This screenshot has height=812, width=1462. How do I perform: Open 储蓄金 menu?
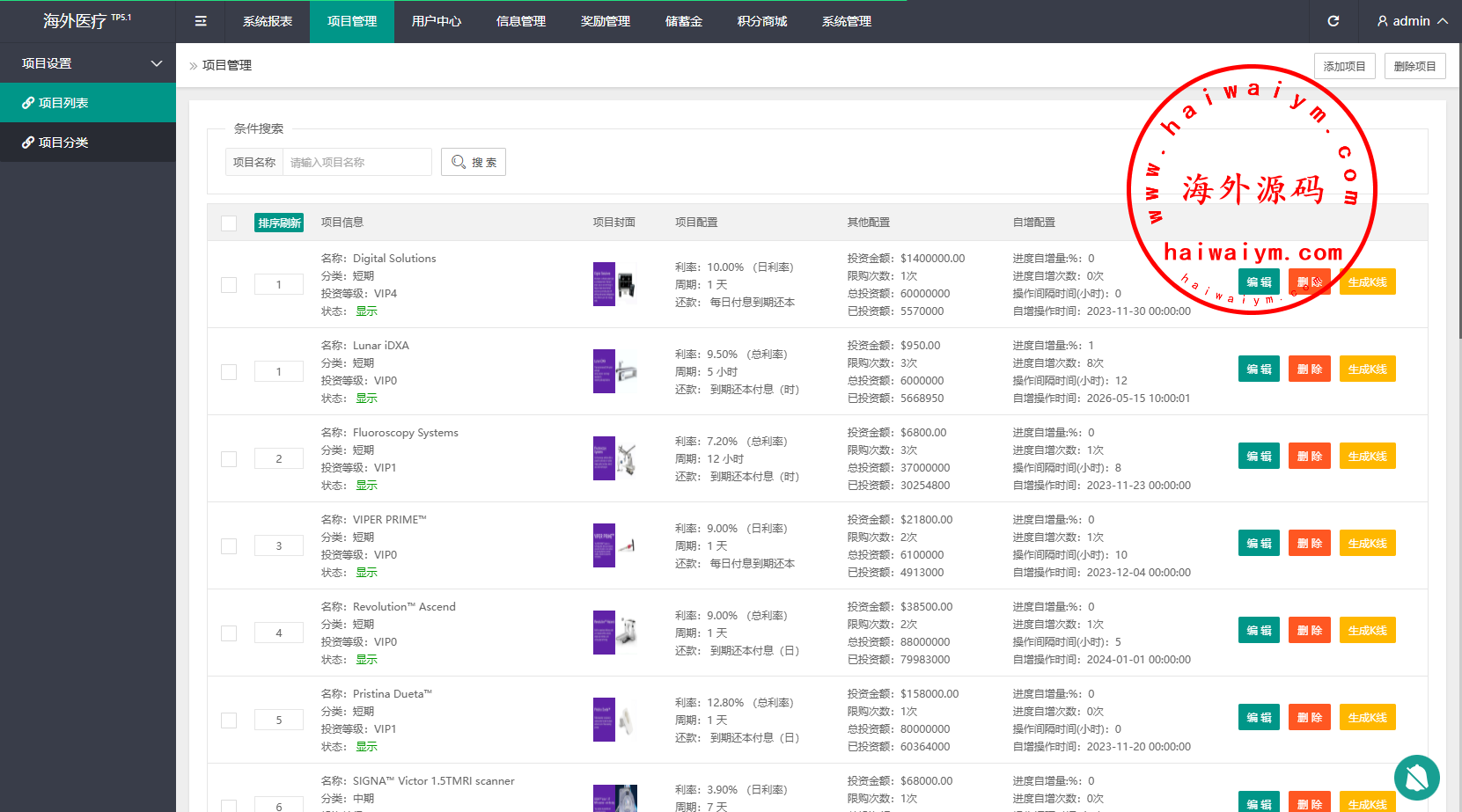click(x=684, y=21)
